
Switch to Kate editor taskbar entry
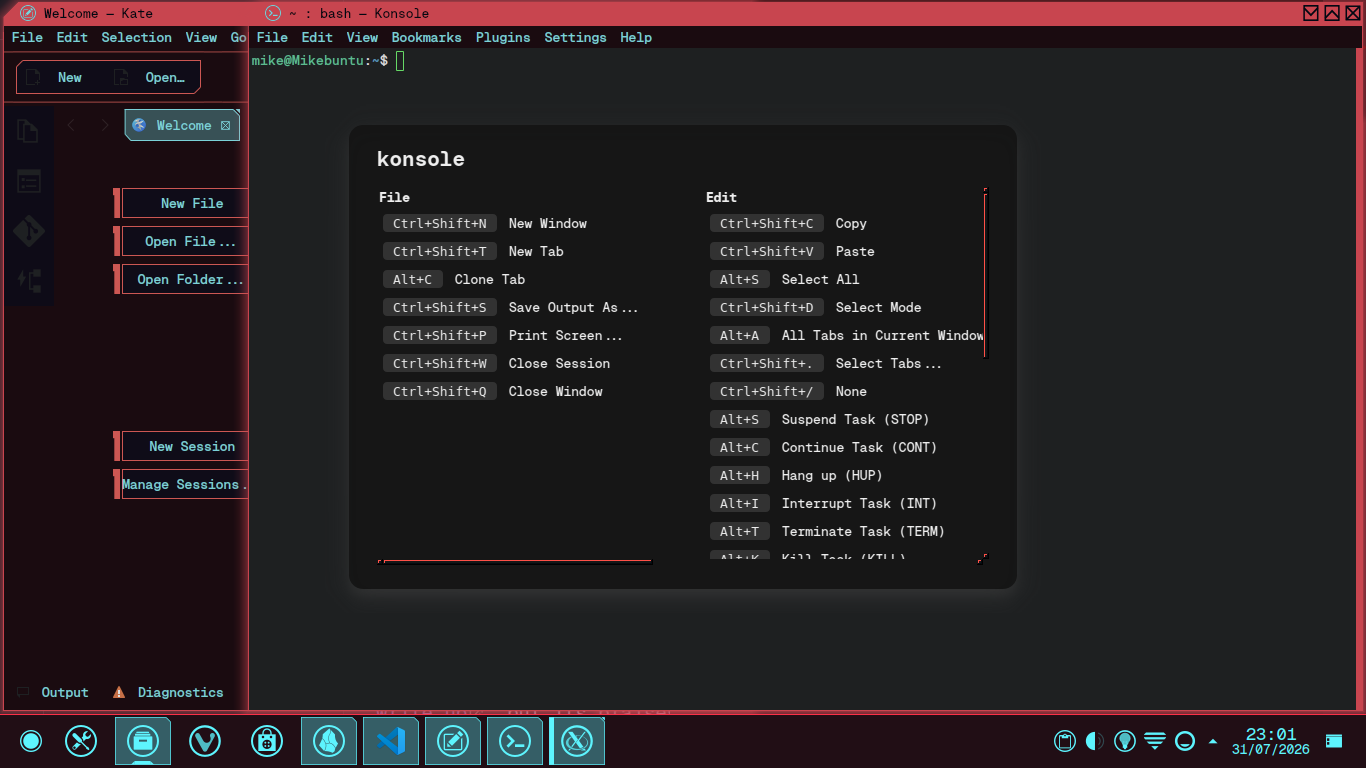click(x=453, y=741)
